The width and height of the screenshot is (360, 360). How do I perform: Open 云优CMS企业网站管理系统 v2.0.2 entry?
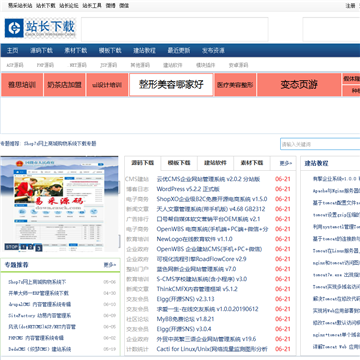tap(208, 179)
